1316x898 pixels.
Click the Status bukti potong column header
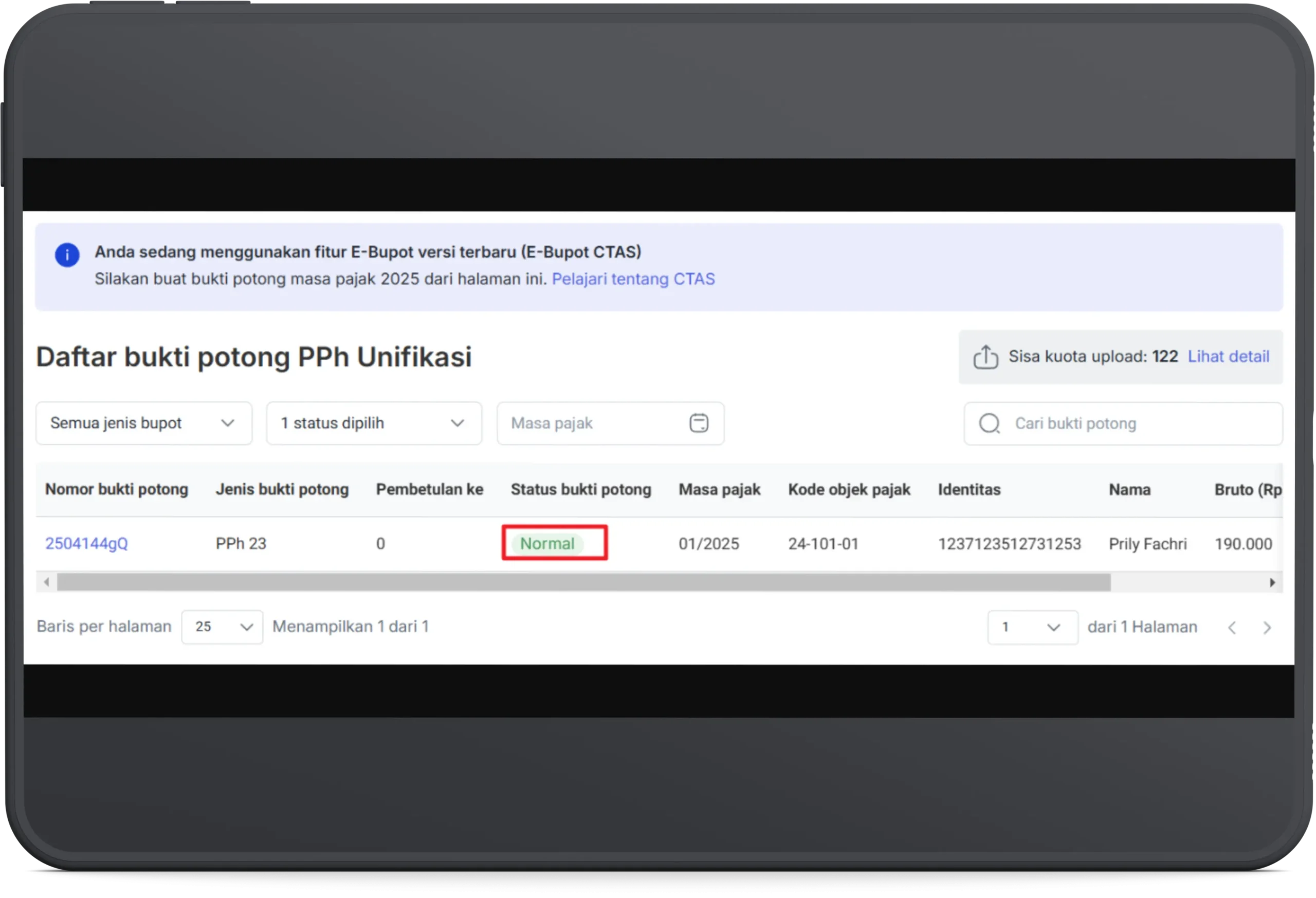point(581,489)
